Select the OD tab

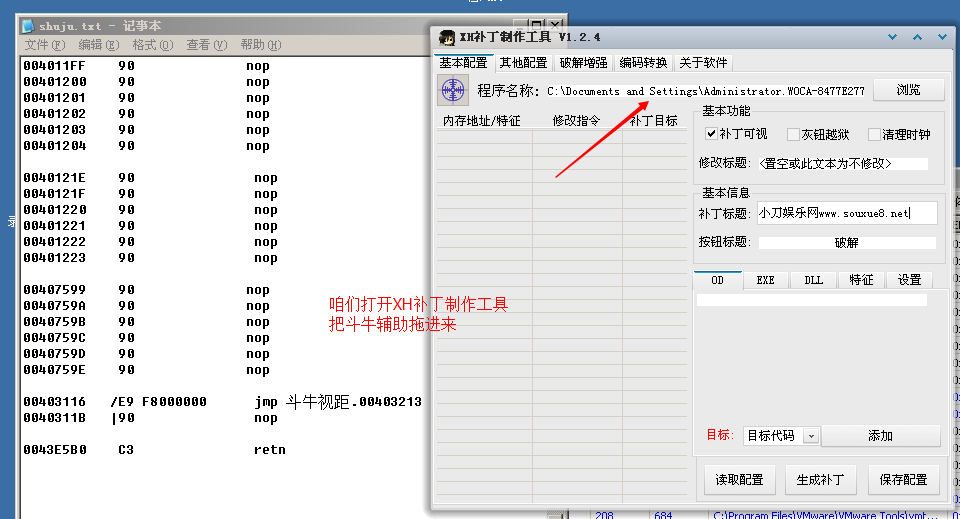718,280
